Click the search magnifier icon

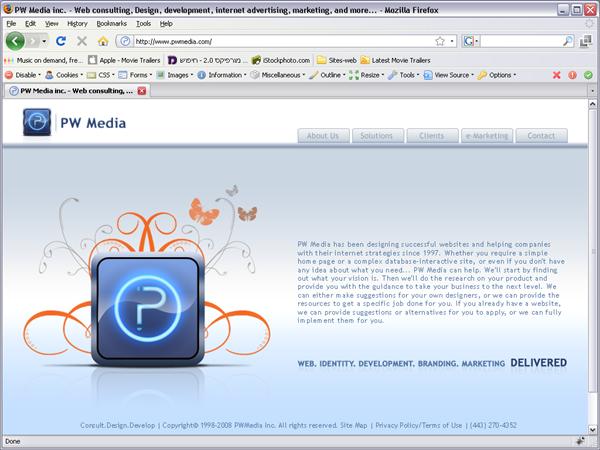pos(568,41)
